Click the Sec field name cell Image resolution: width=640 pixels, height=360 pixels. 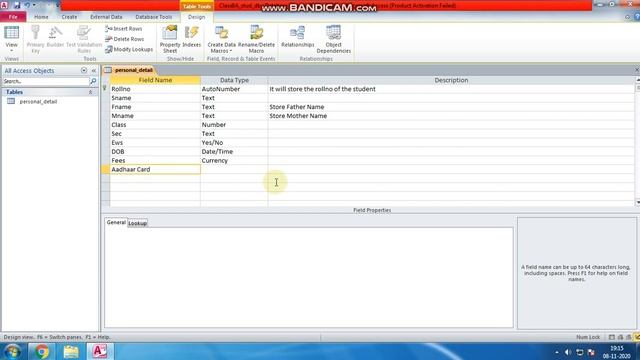(155, 134)
